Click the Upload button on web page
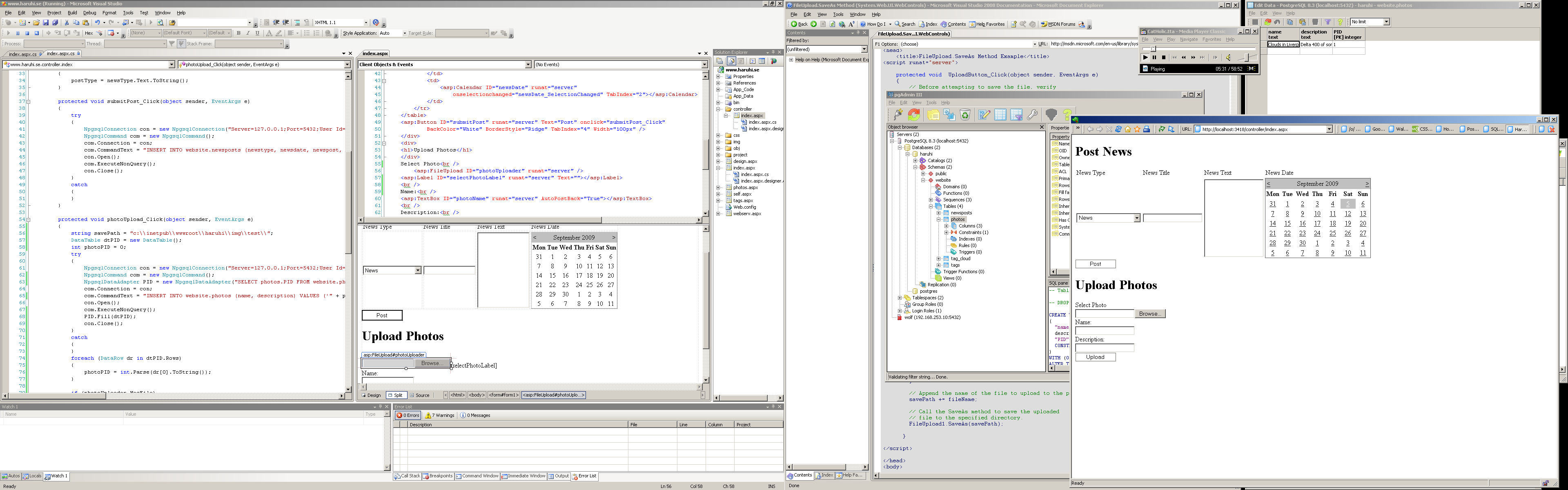Viewport: 1568px width, 490px height. coord(1095,357)
